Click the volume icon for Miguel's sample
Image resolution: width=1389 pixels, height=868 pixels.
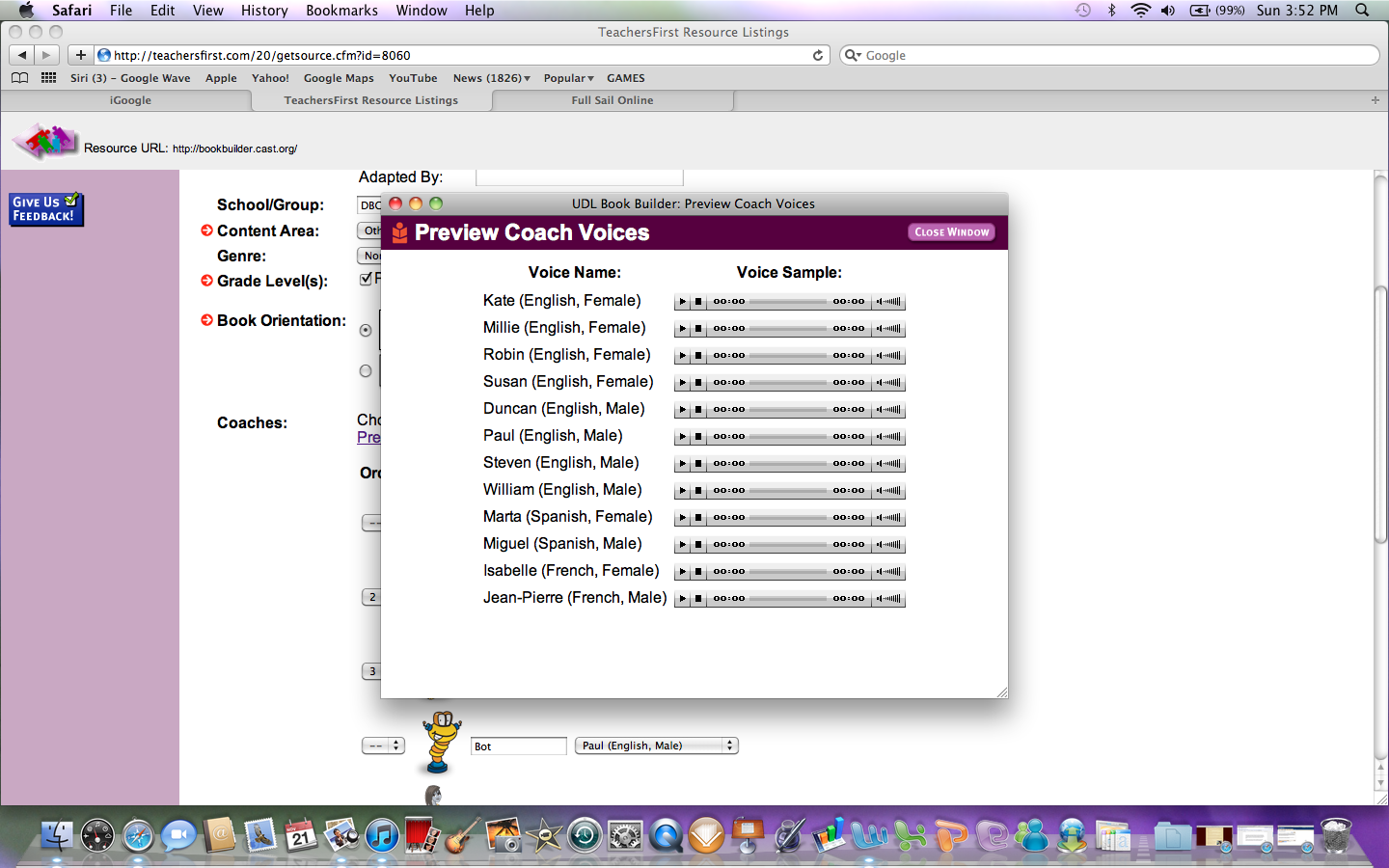coord(888,545)
